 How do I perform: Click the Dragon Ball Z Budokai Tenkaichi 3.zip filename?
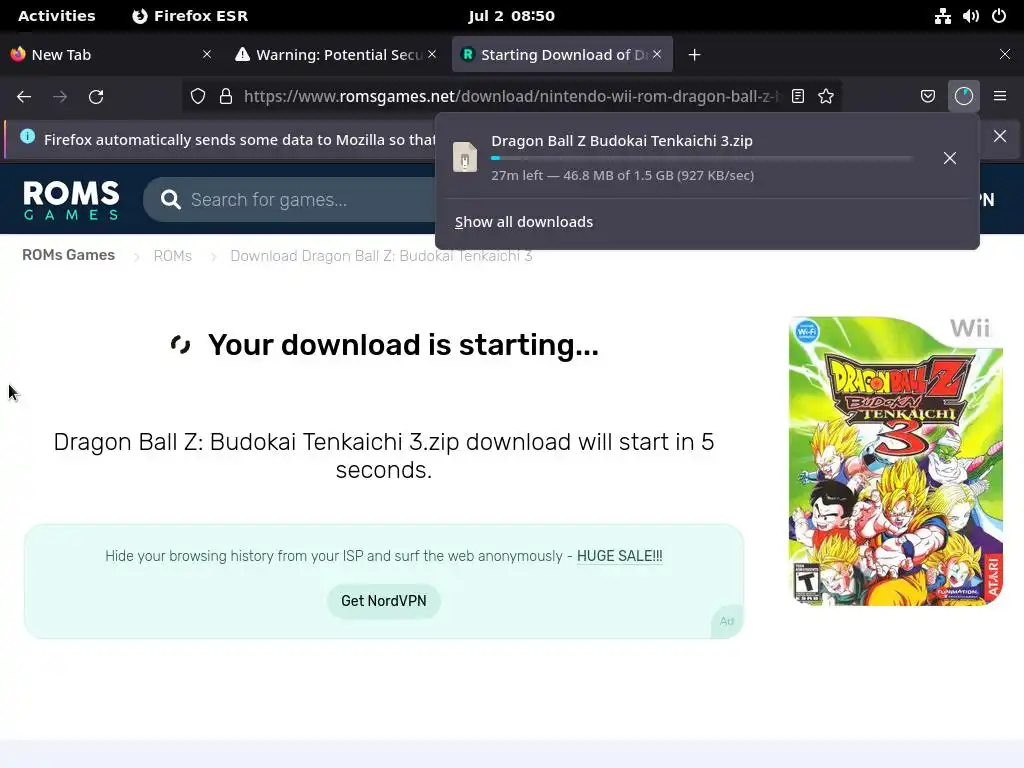pyautogui.click(x=622, y=141)
